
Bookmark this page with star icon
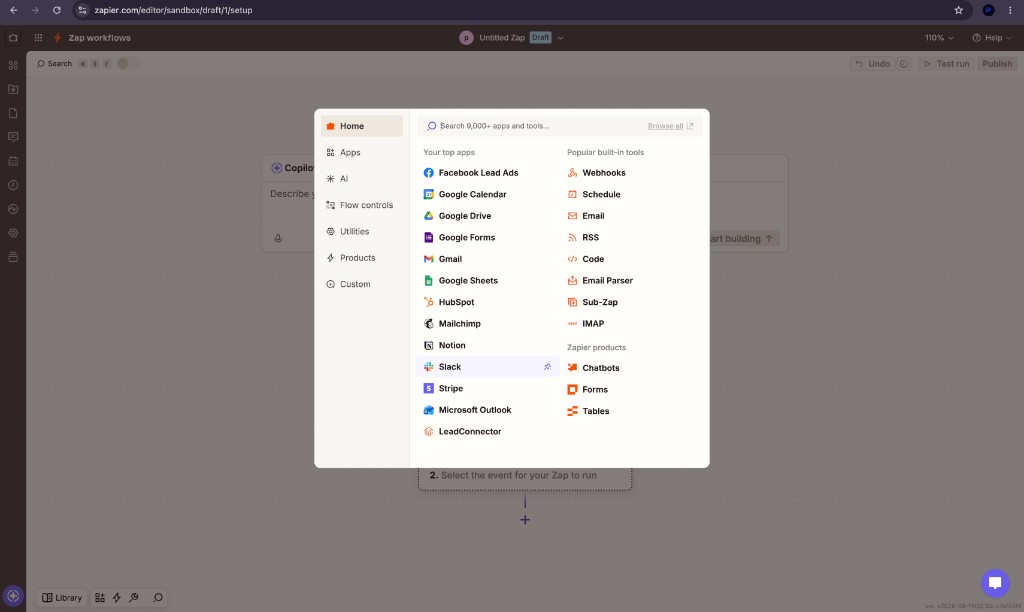pos(959,10)
